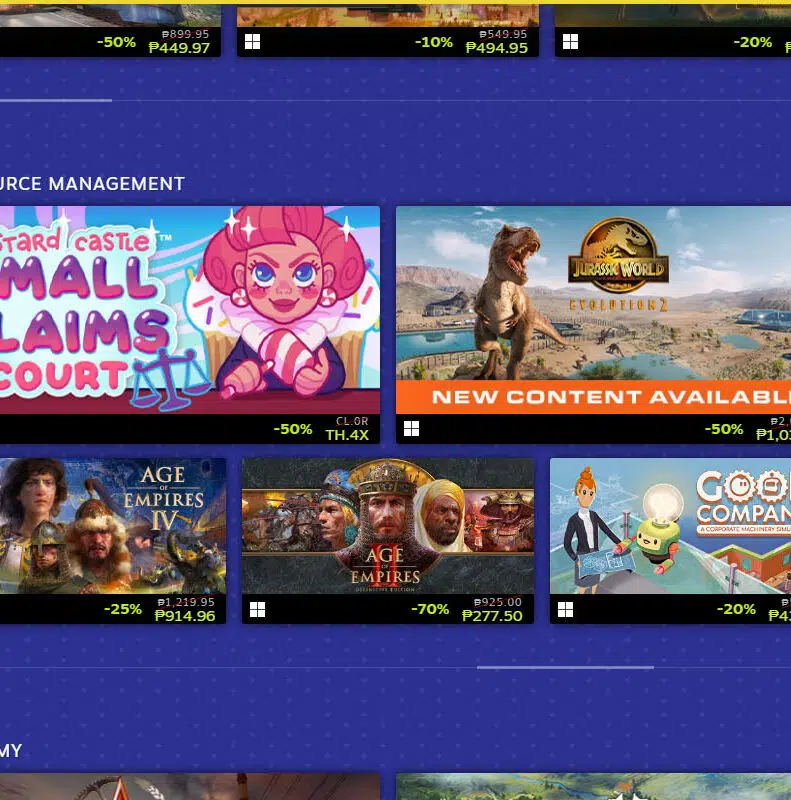
Task: Click the struck-through ₱925.00 original price
Action: tap(498, 602)
